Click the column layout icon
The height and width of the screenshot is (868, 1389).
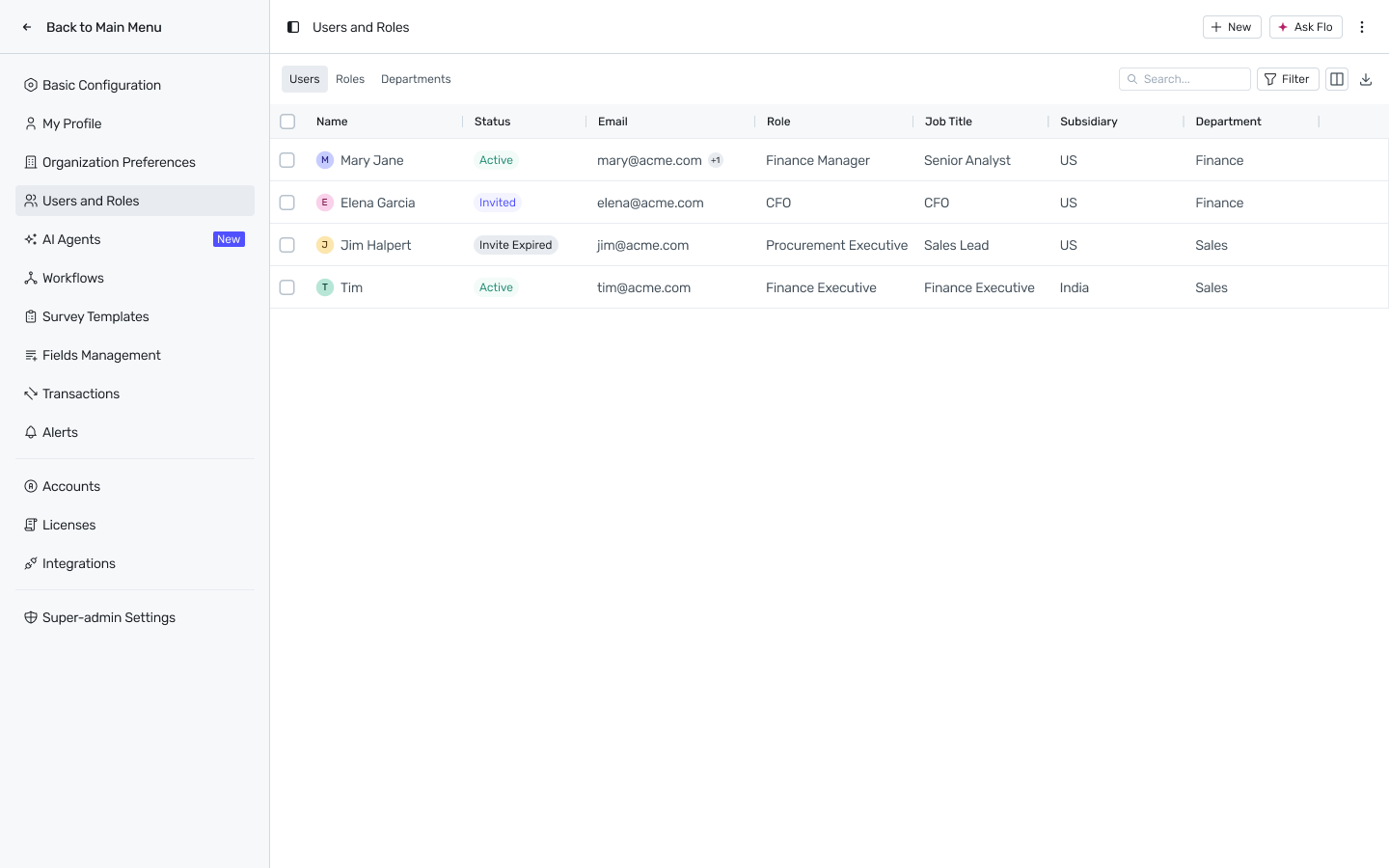(x=1337, y=79)
